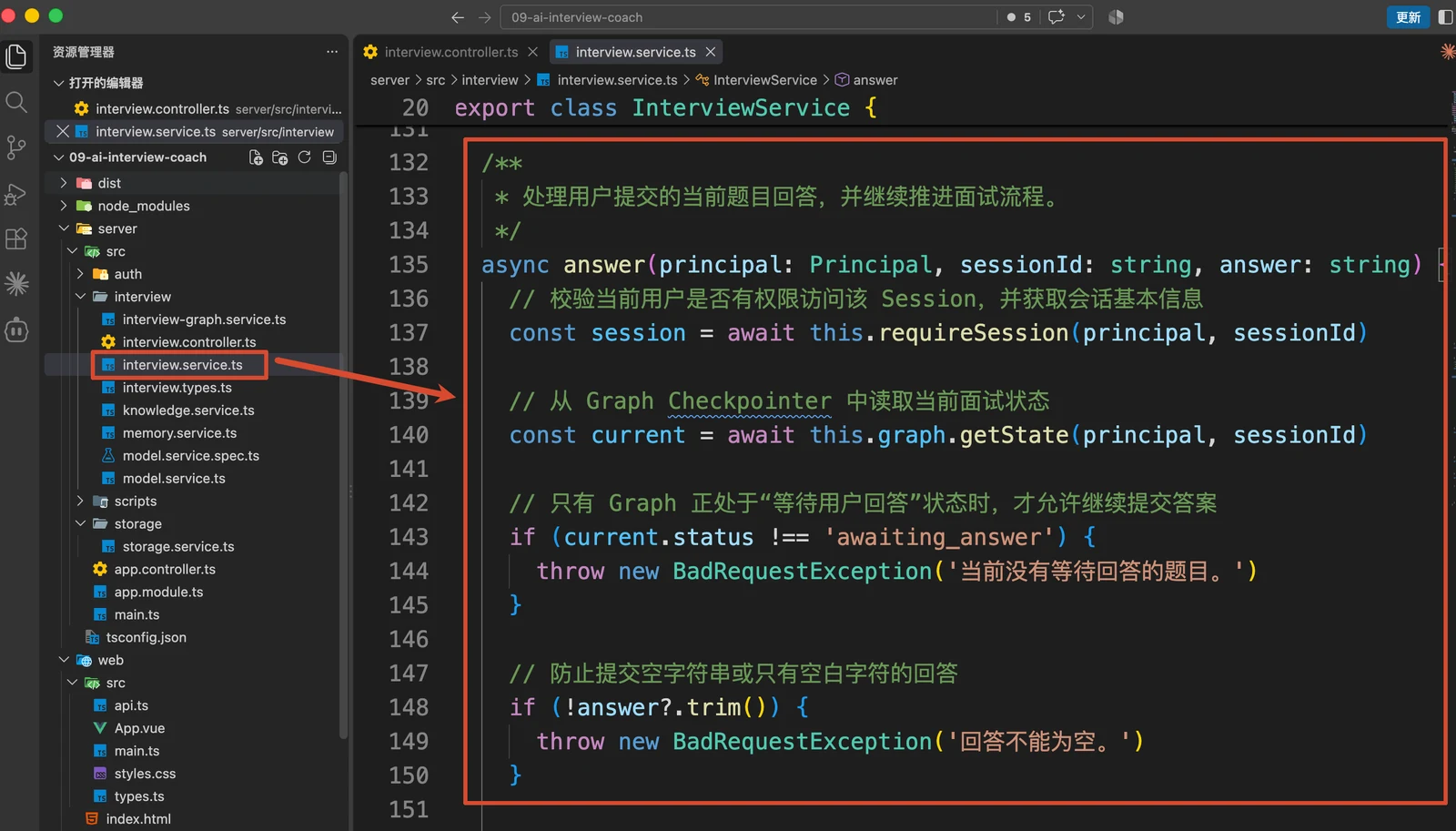Open the starburst AI panel in activity bar
1456x831 pixels.
pos(16,284)
